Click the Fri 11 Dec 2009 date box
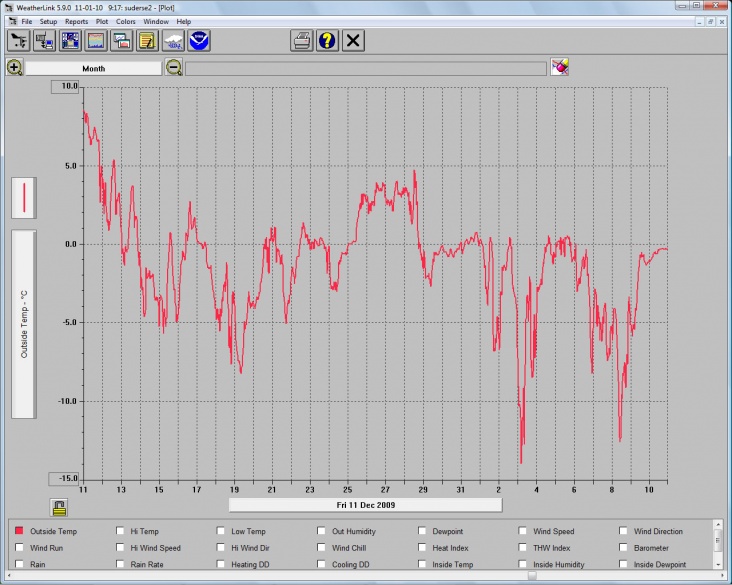This screenshot has width=732, height=585. click(365, 505)
